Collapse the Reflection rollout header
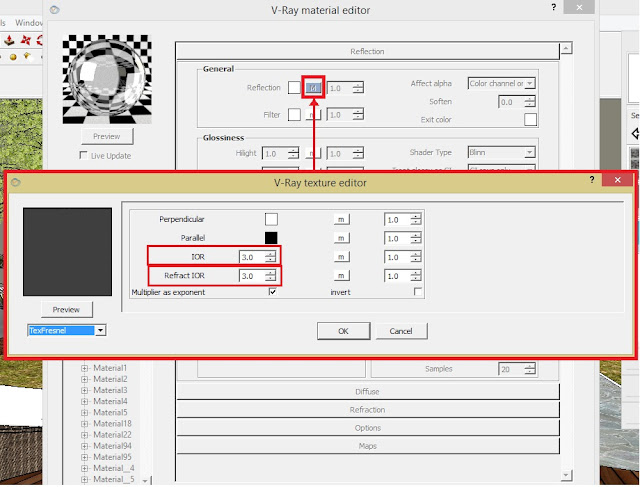Image resolution: width=640 pixels, height=487 pixels. coord(367,51)
